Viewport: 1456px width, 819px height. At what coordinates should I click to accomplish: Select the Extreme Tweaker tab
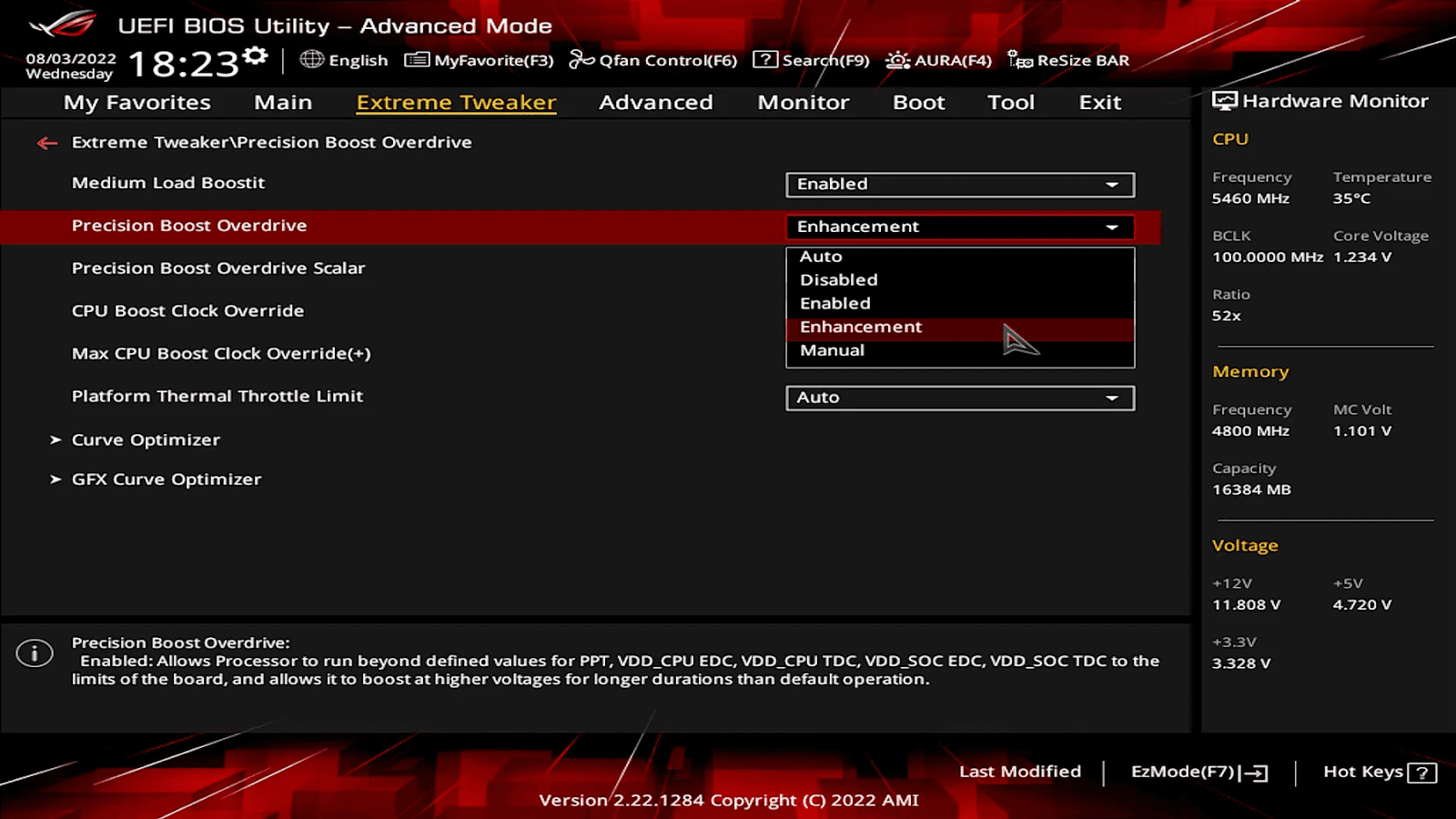[x=456, y=103]
